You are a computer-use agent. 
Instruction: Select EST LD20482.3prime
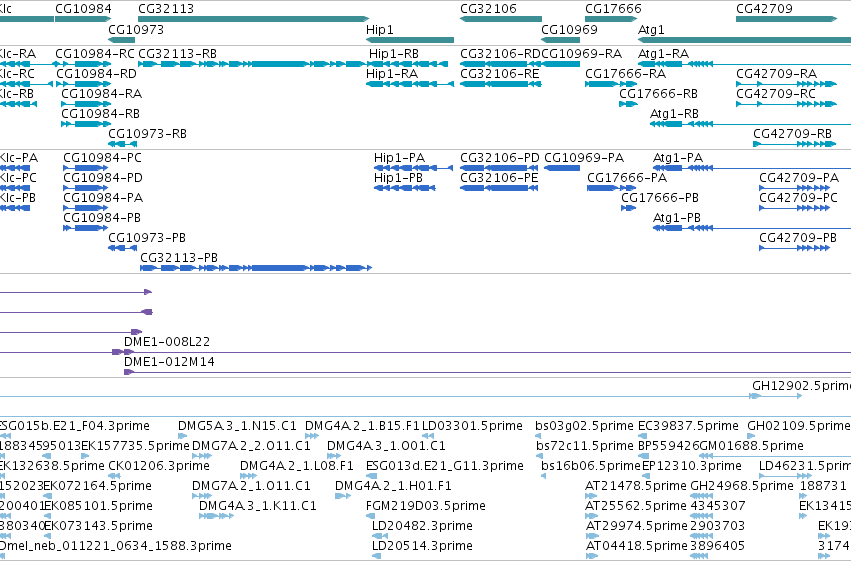pyautogui.click(x=422, y=526)
